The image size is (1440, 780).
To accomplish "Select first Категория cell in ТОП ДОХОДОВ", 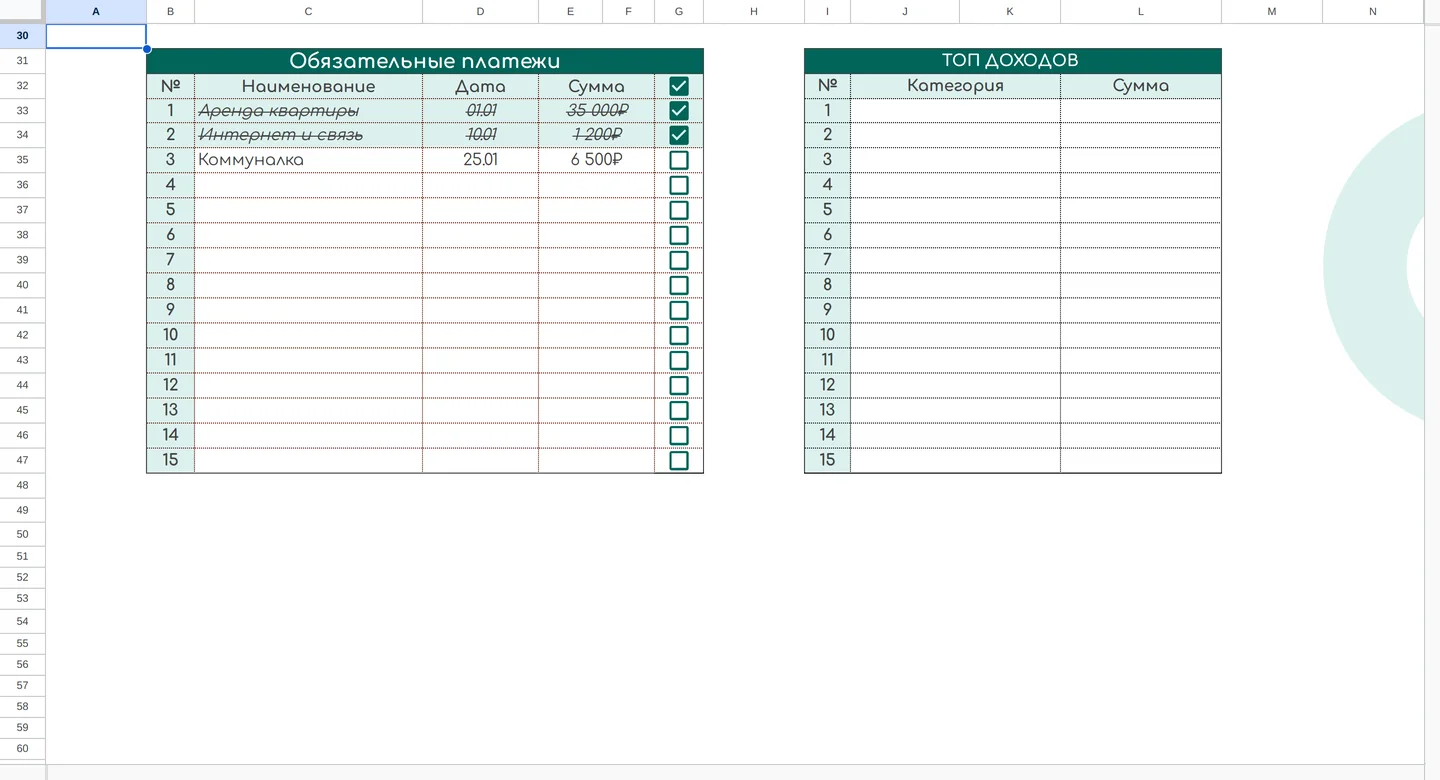I will [955, 110].
